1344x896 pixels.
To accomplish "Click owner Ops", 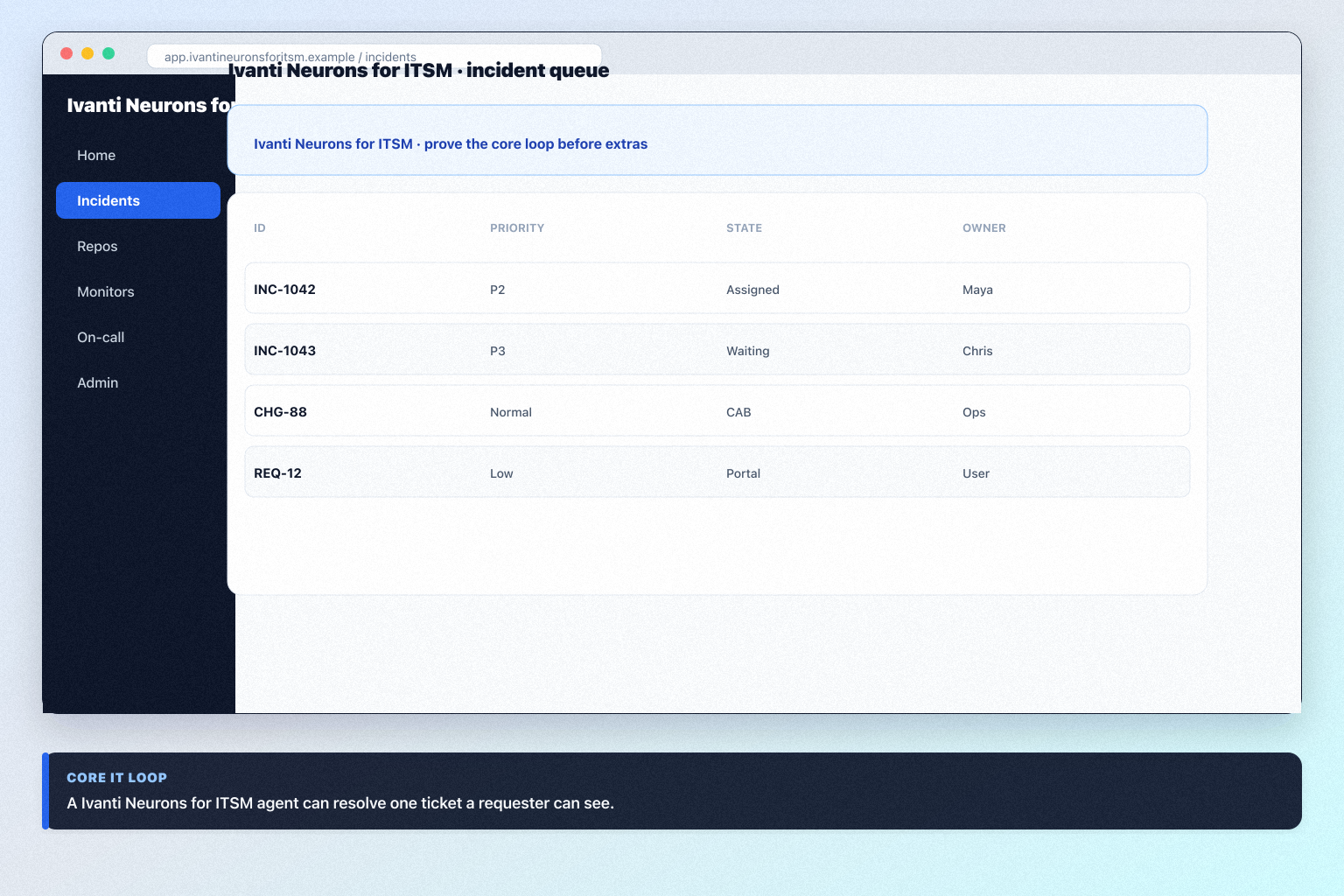I will pos(974,412).
